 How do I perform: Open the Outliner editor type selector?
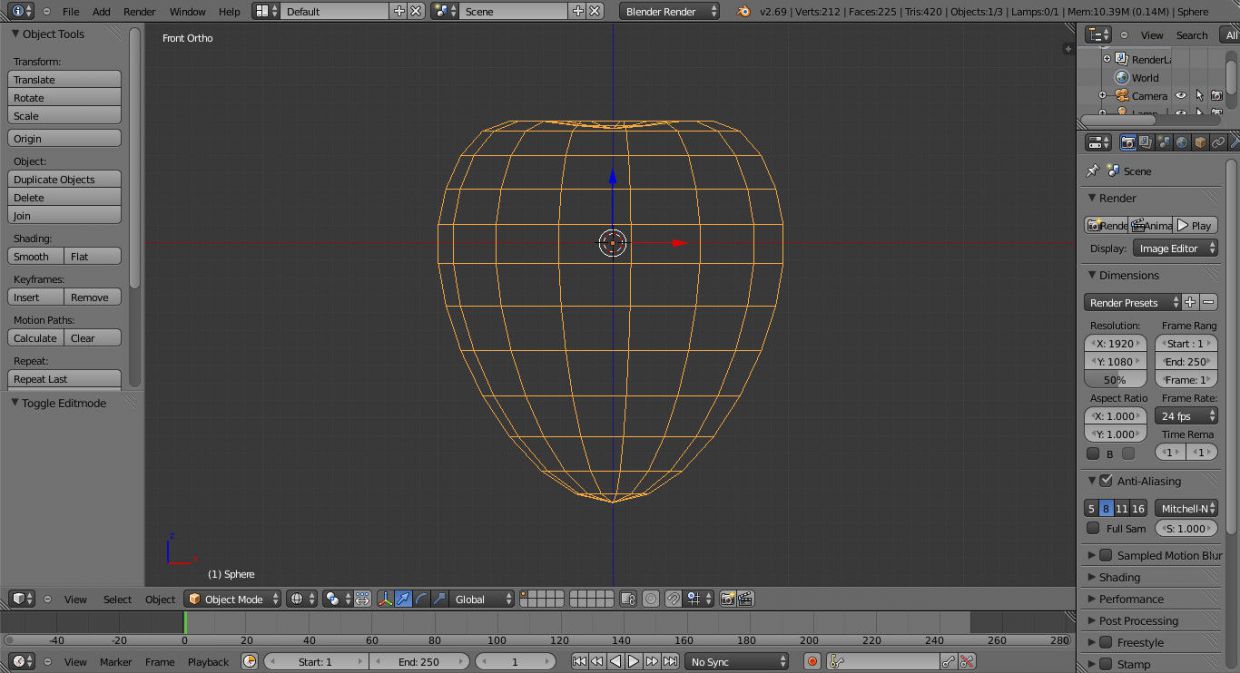[1098, 35]
